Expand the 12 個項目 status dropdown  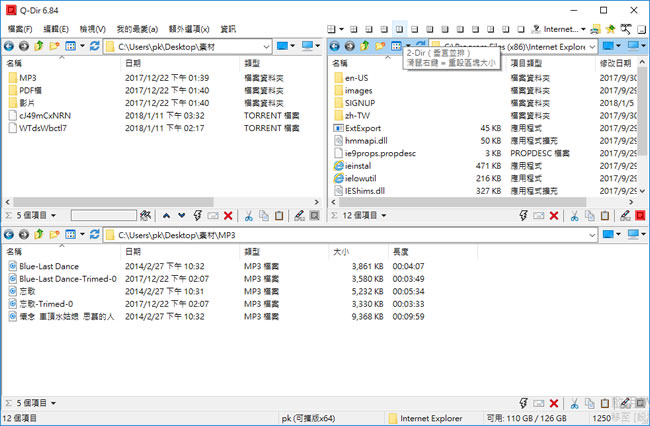point(383,215)
